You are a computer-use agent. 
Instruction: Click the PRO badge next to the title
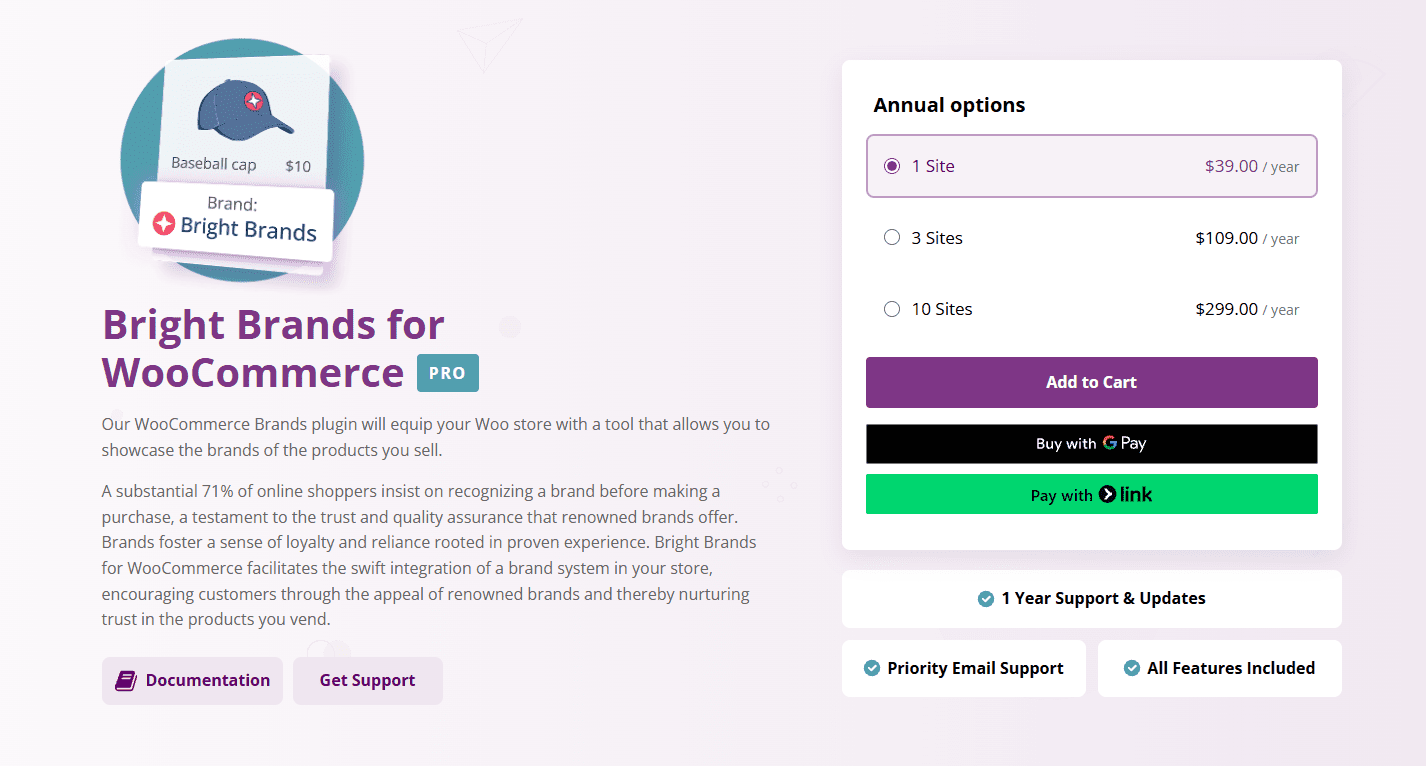447,372
